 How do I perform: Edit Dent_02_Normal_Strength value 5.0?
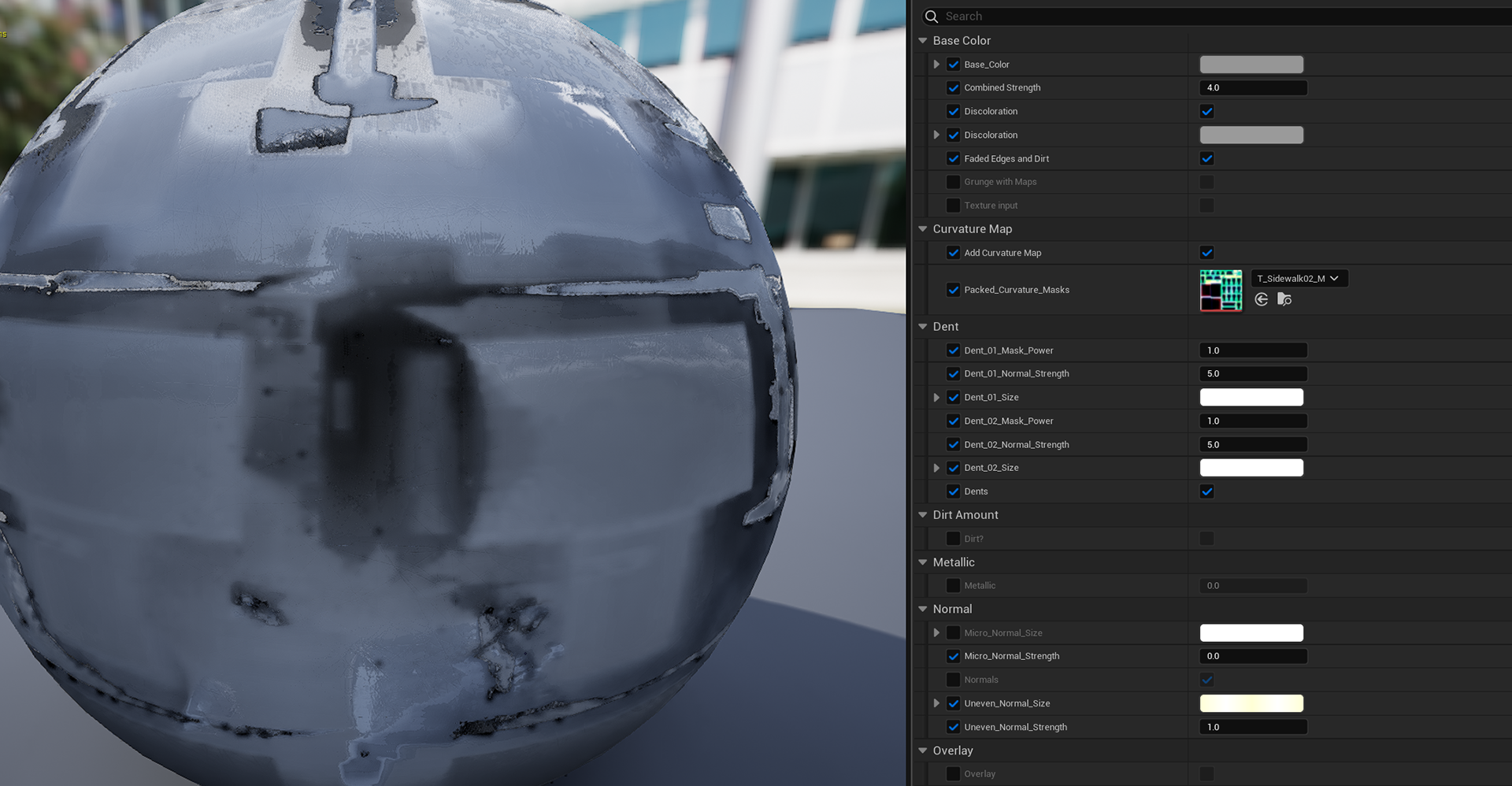pos(1254,445)
